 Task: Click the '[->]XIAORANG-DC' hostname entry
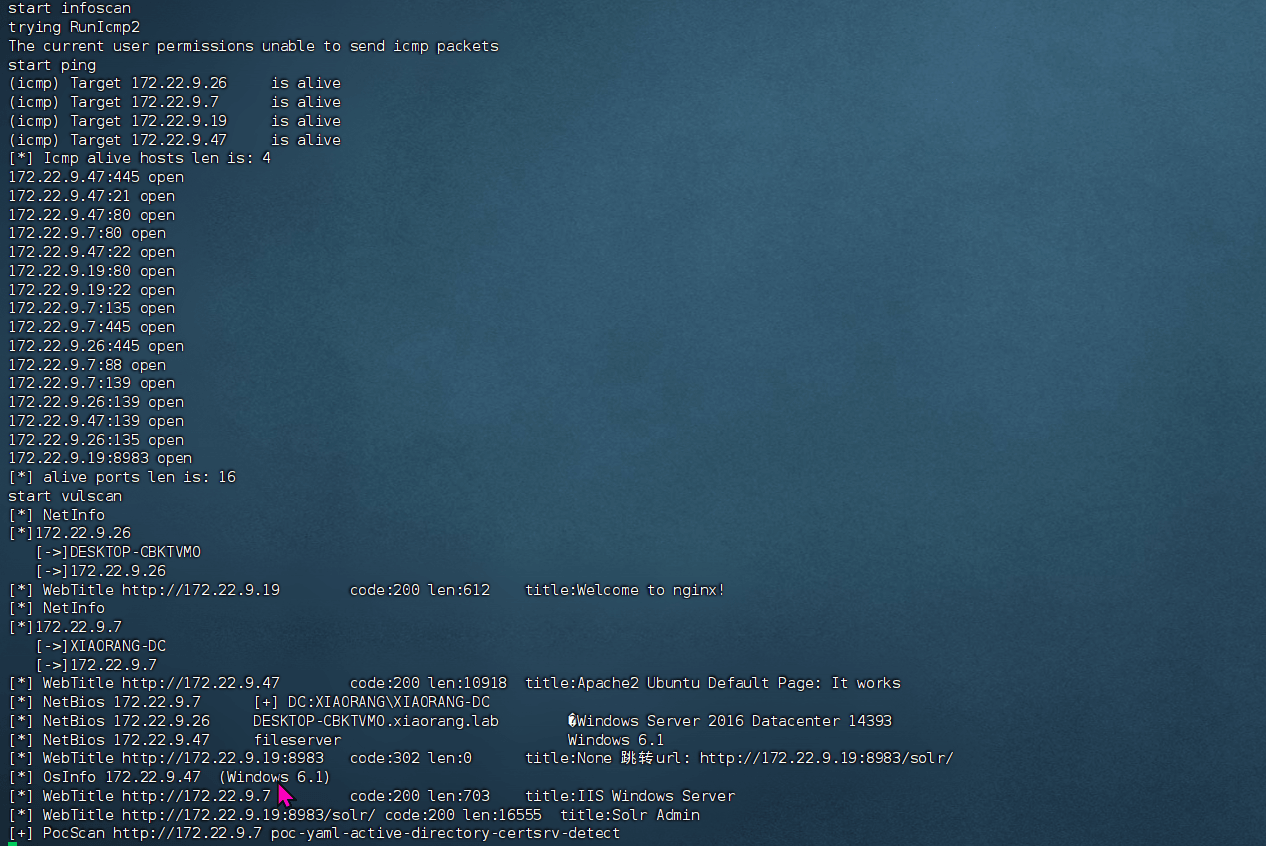[x=100, y=646]
